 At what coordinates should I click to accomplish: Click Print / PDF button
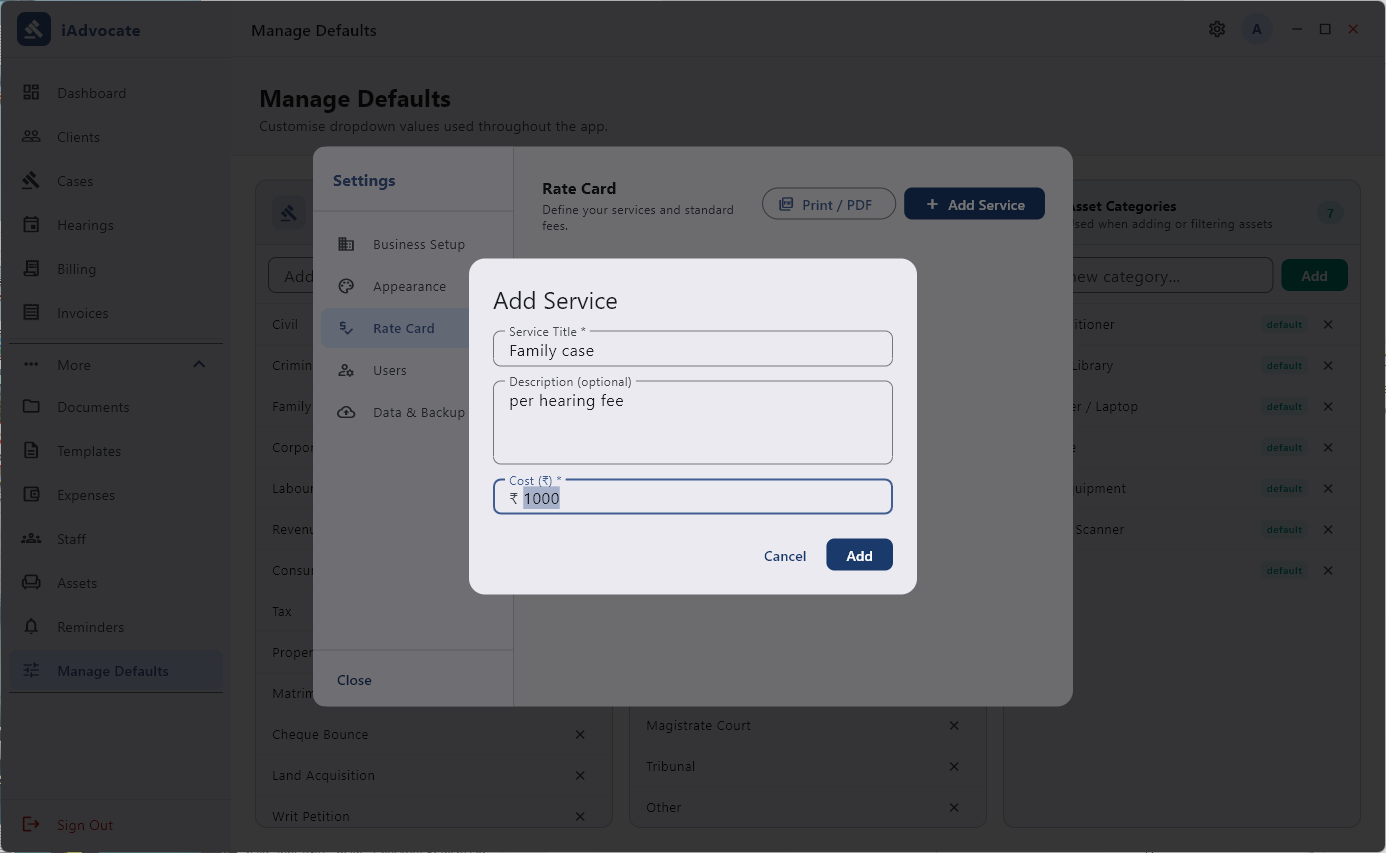pyautogui.click(x=828, y=204)
